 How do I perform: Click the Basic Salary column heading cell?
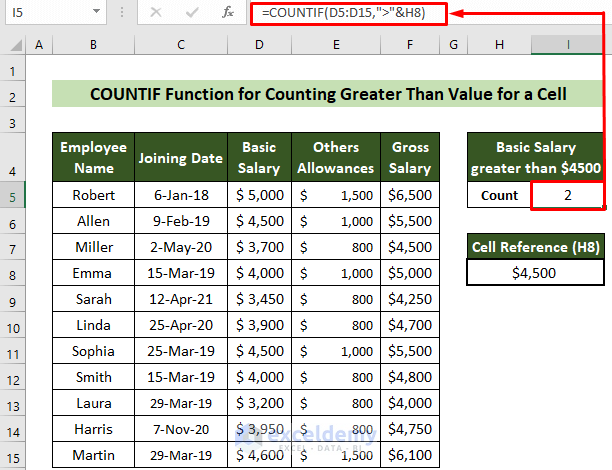[259, 157]
